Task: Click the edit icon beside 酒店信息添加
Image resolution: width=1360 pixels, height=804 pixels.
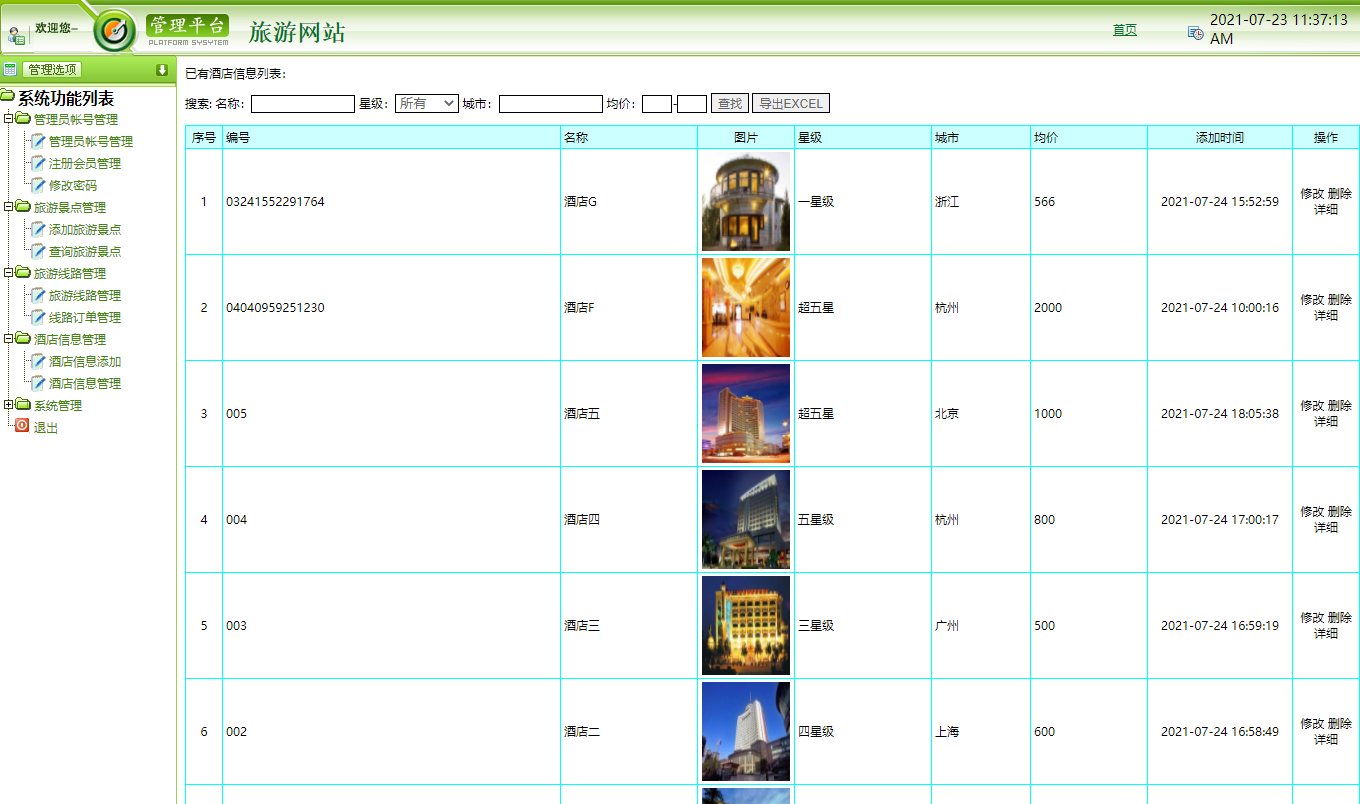Action: coord(39,360)
